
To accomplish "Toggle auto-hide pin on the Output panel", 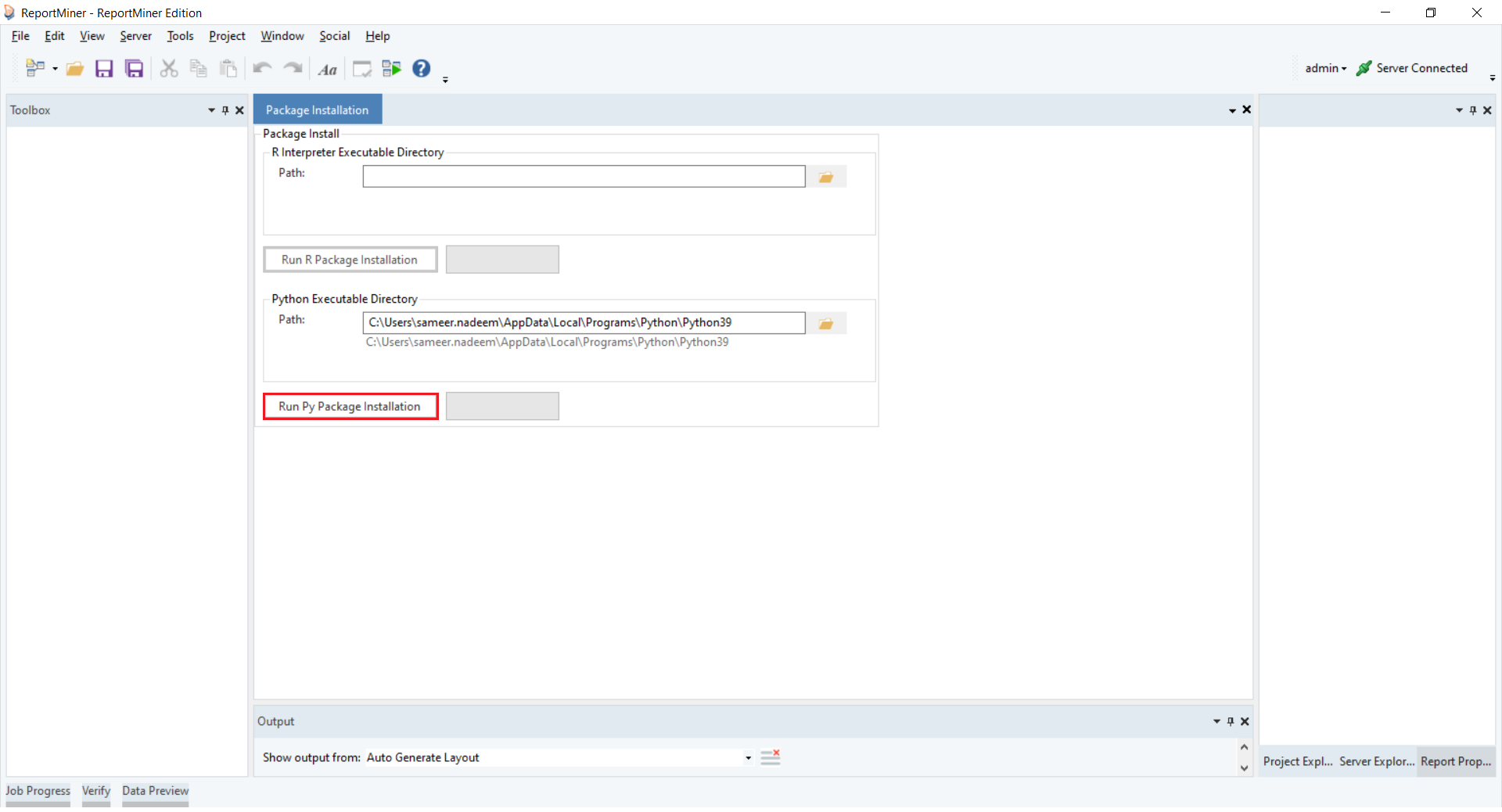I will [x=1231, y=721].
